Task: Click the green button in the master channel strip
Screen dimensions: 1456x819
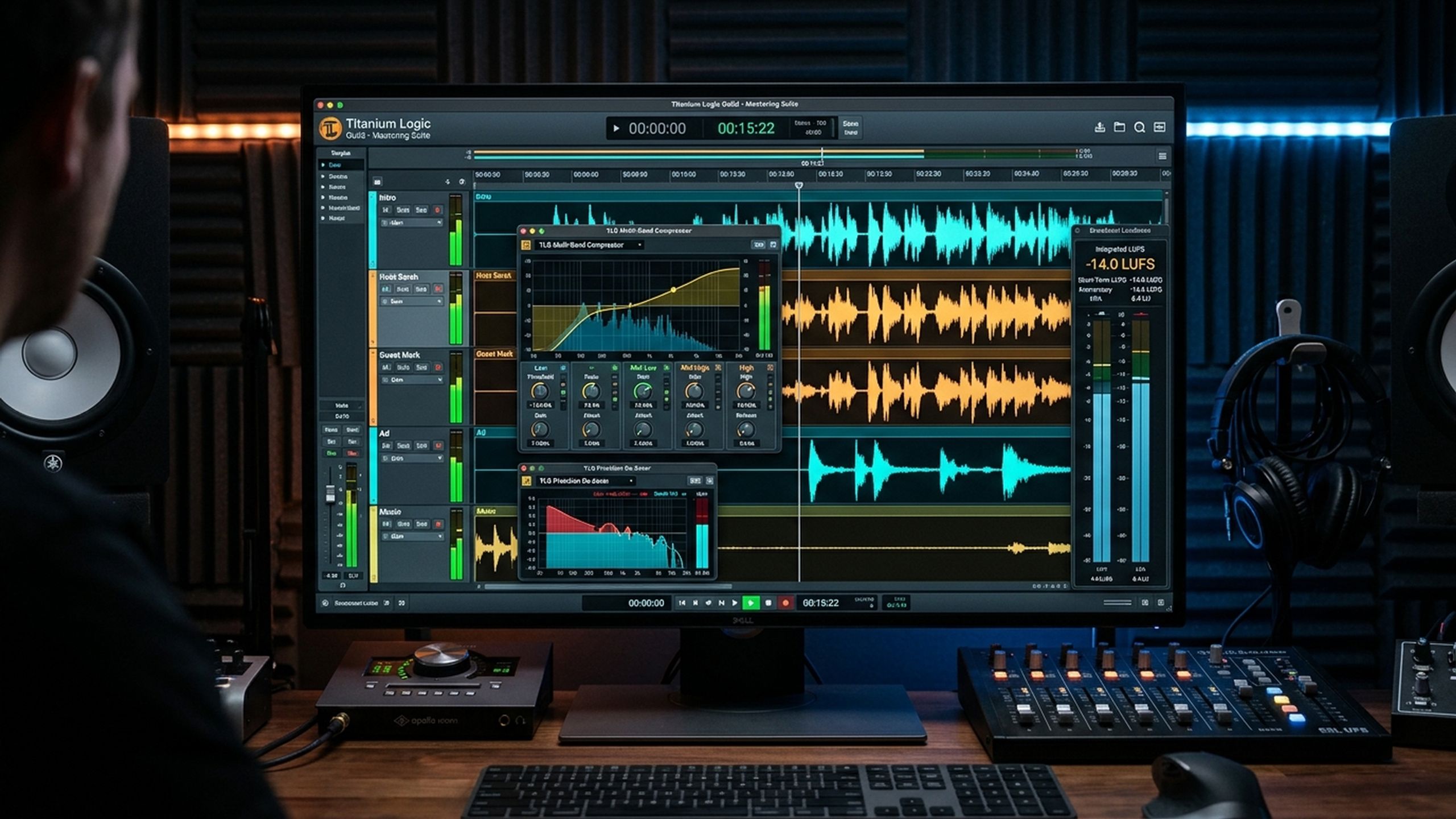Action: [331, 453]
